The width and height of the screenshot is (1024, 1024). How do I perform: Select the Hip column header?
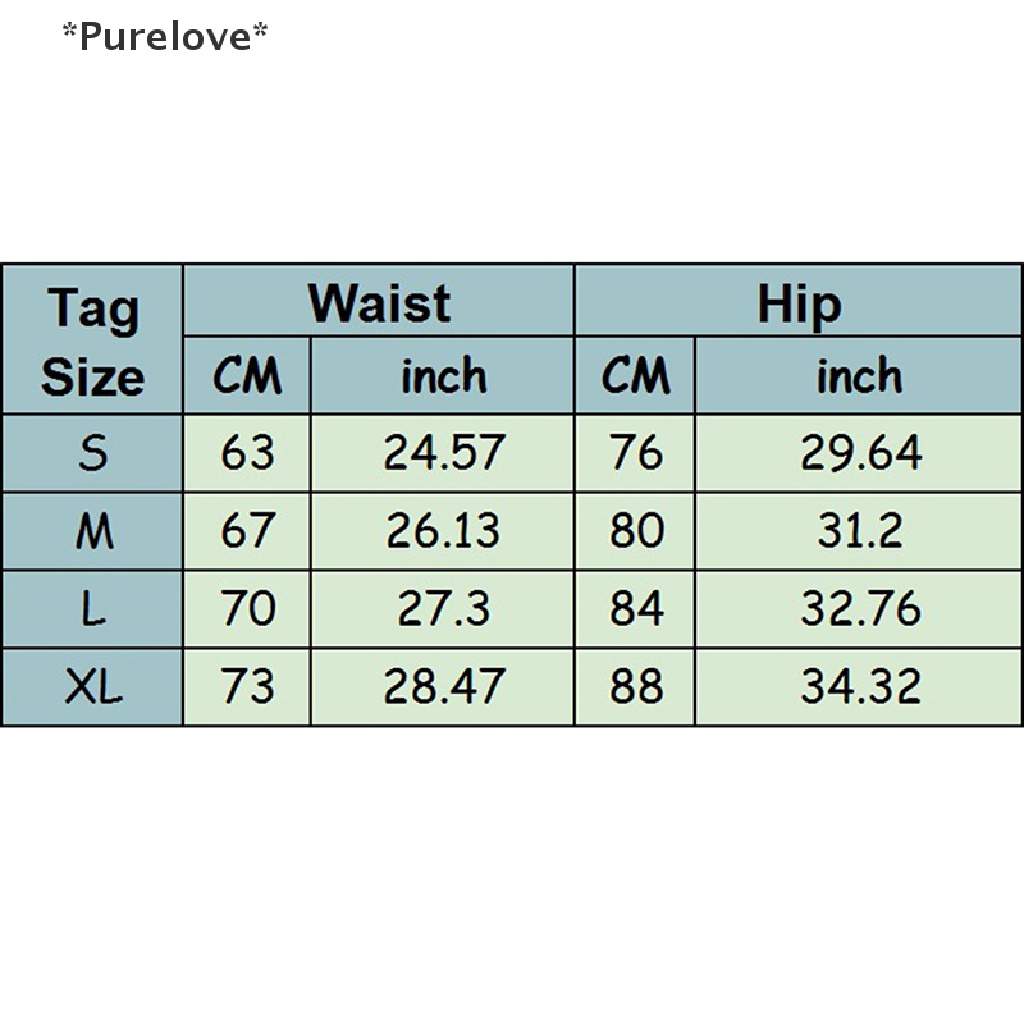(x=798, y=302)
